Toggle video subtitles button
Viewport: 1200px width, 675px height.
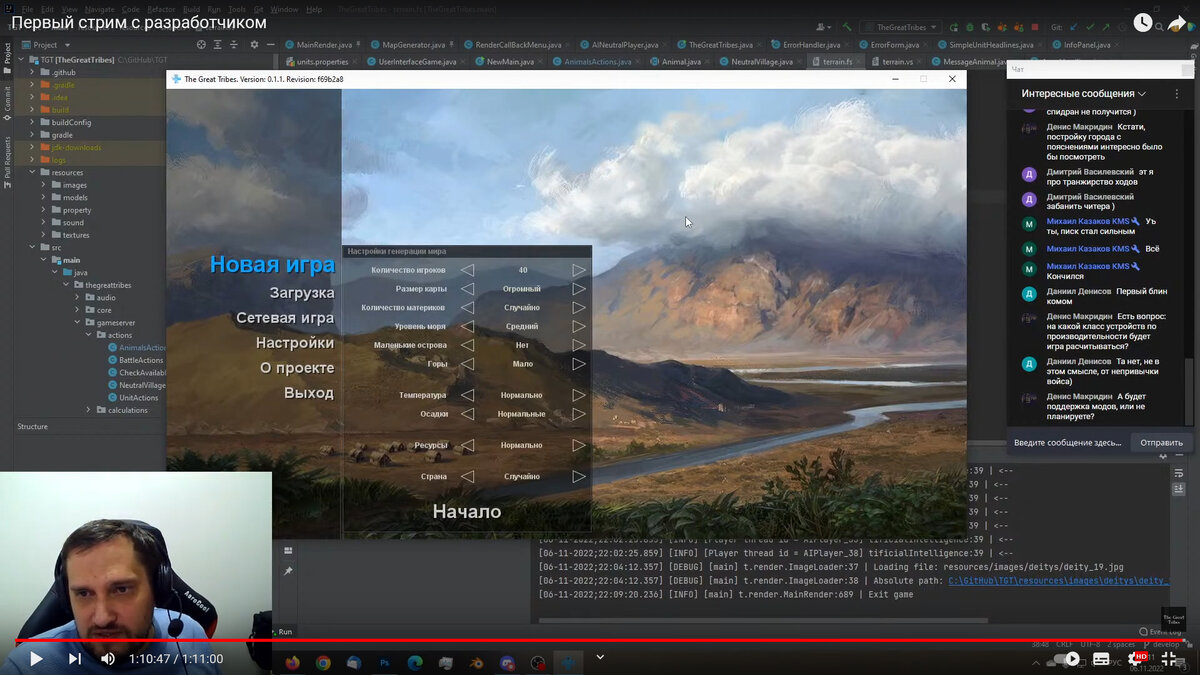[1102, 659]
